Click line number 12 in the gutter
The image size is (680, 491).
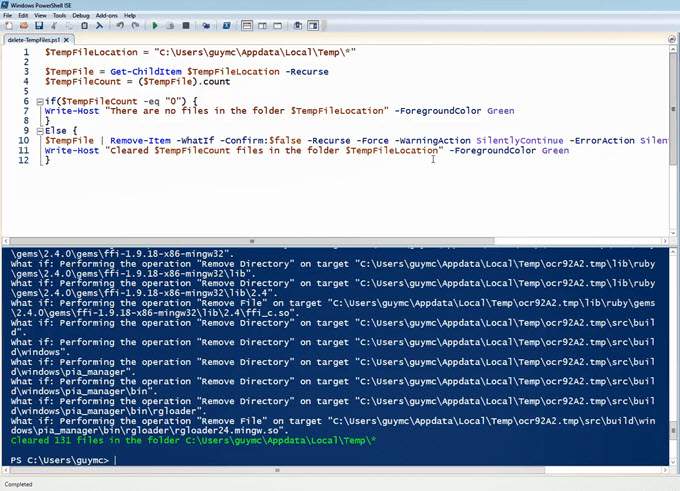23,160
